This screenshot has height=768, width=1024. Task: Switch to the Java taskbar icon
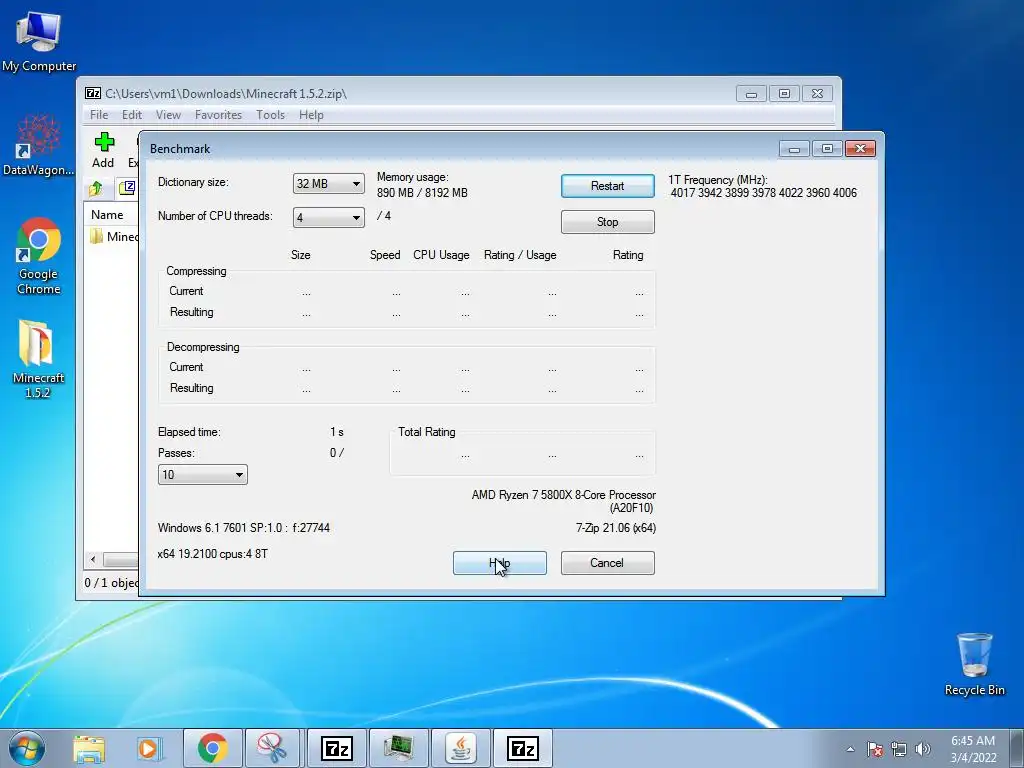click(x=461, y=748)
